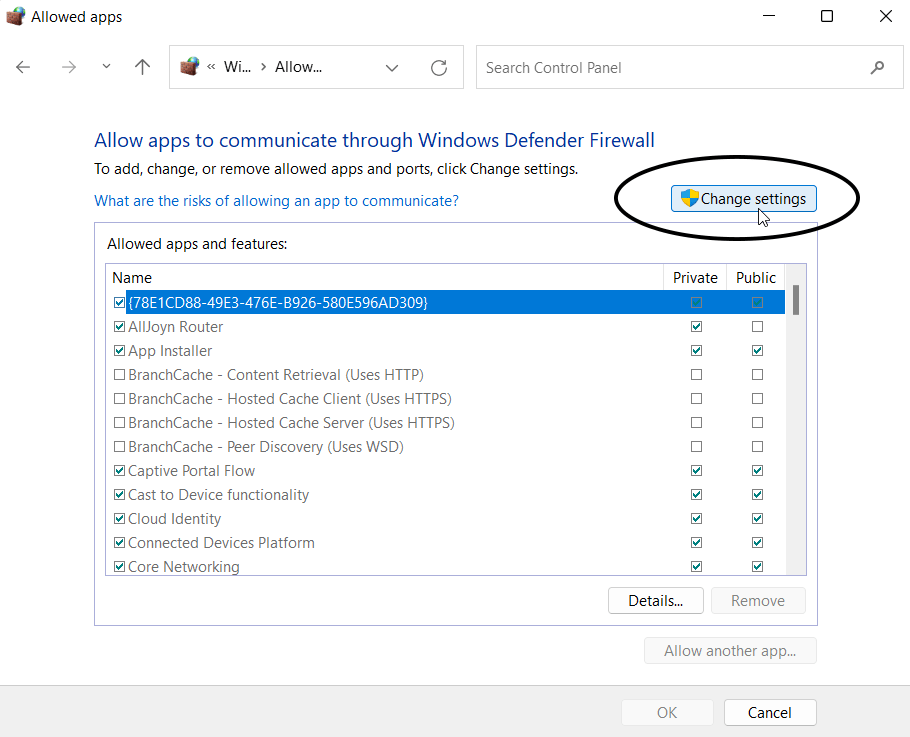The image size is (910, 737).
Task: Click the up-one-level arrow
Action: click(x=142, y=67)
